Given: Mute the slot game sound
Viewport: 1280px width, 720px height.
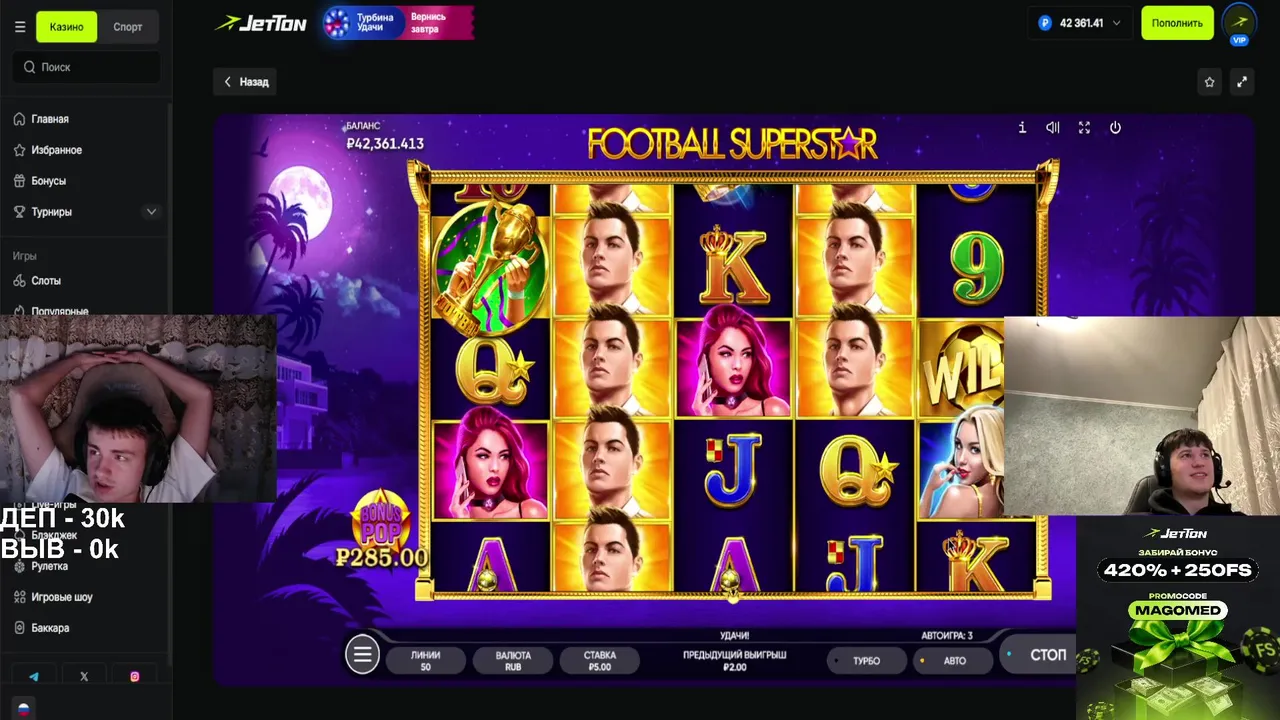Looking at the screenshot, I should point(1053,128).
